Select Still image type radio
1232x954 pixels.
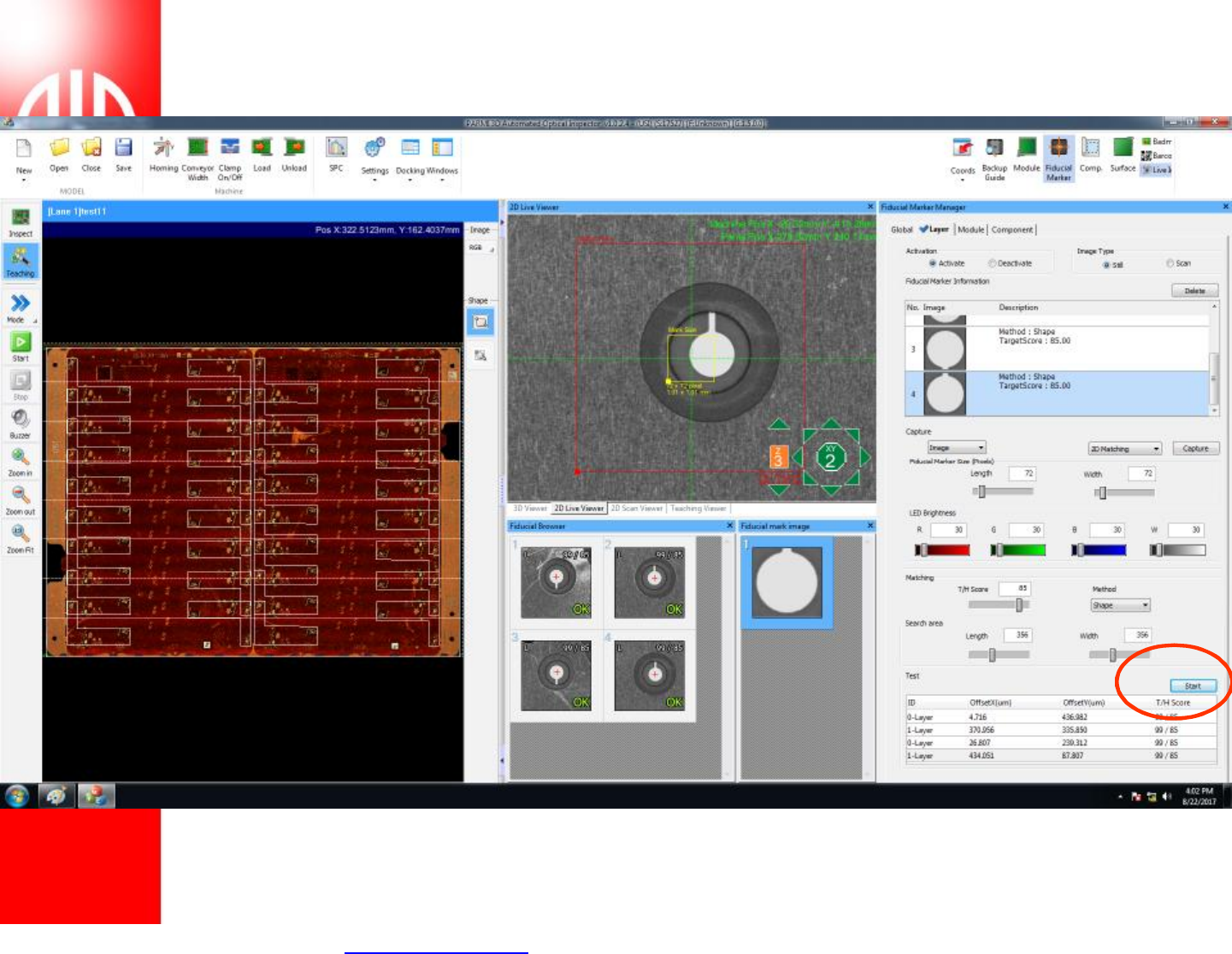(x=1106, y=265)
